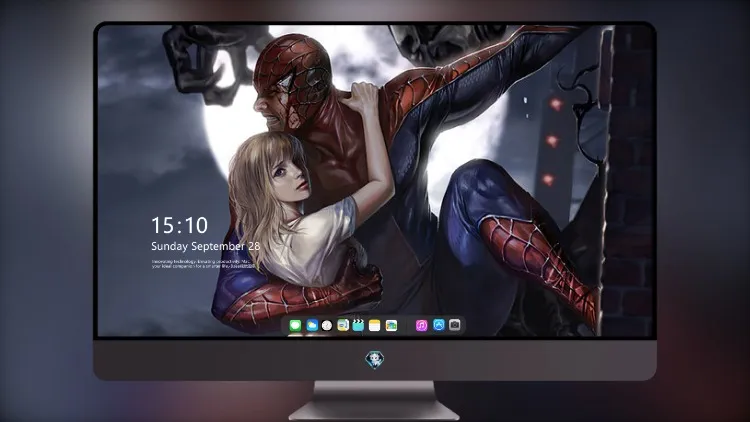The height and width of the screenshot is (422, 750).
Task: Click the small tagline text under the date
Action: coord(203,264)
